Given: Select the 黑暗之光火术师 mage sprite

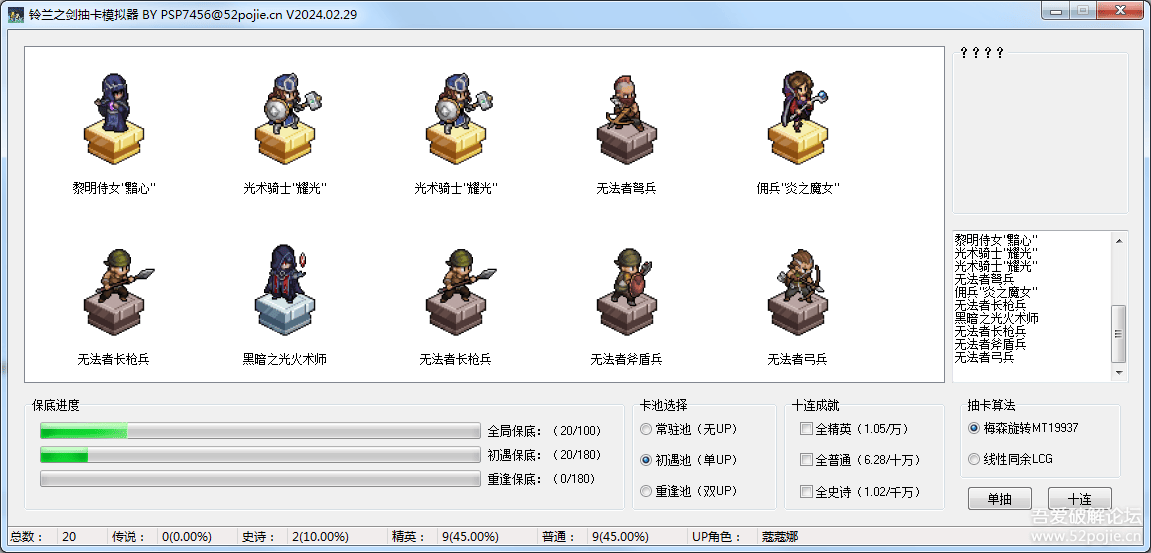Looking at the screenshot, I should [x=285, y=290].
